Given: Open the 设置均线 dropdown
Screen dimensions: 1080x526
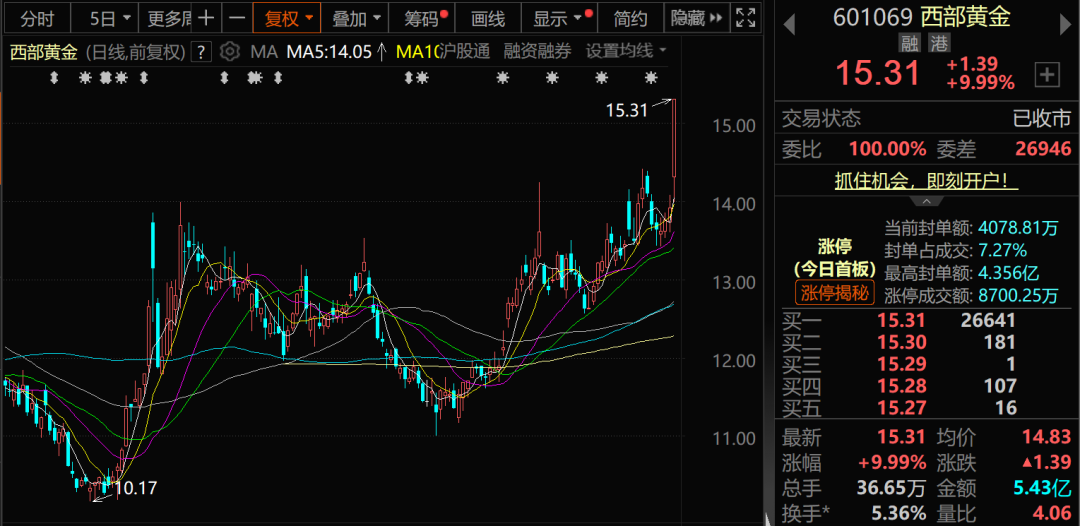Looking at the screenshot, I should click(627, 51).
